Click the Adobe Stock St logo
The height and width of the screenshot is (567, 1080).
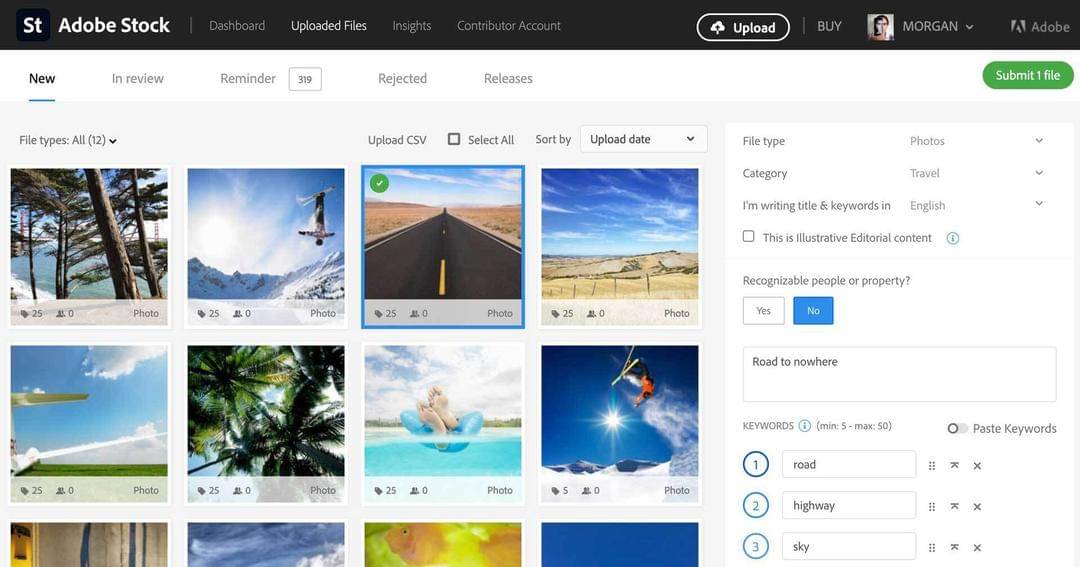click(33, 25)
